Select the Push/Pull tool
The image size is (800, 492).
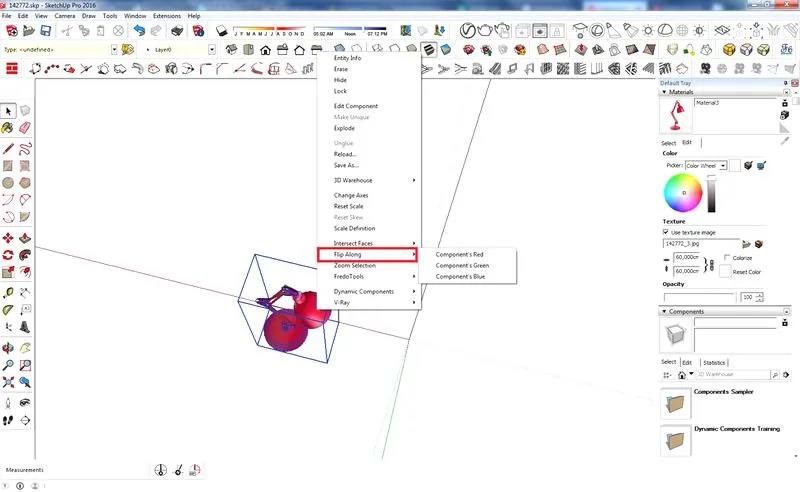pyautogui.click(x=24, y=238)
